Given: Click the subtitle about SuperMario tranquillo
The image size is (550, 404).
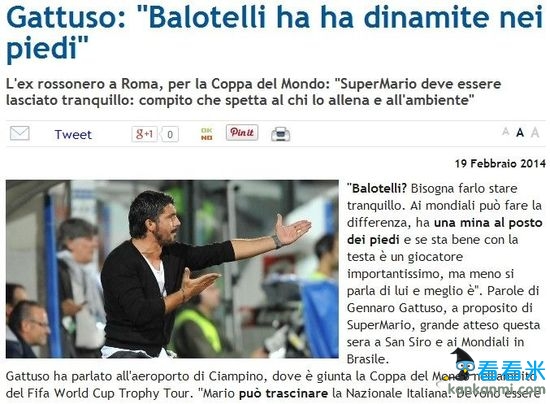Looking at the screenshot, I should (254, 92).
